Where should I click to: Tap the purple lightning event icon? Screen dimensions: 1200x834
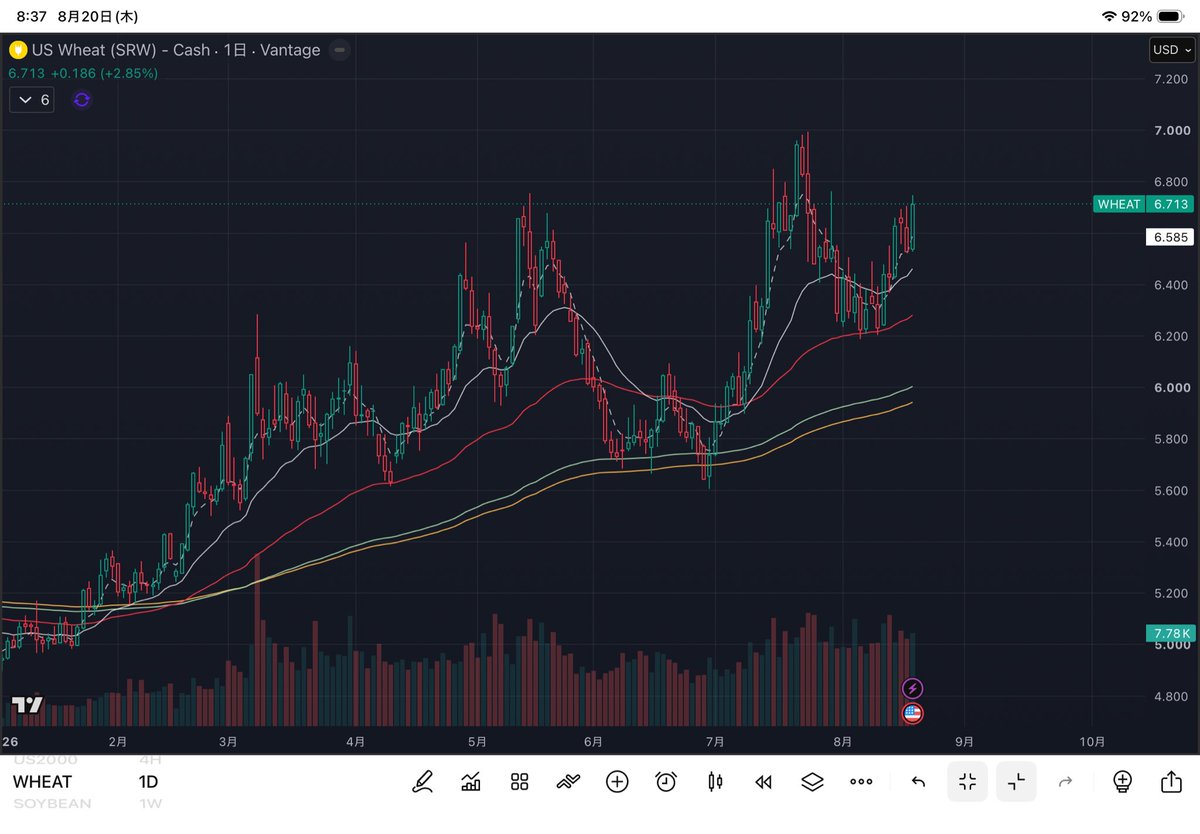pos(912,688)
